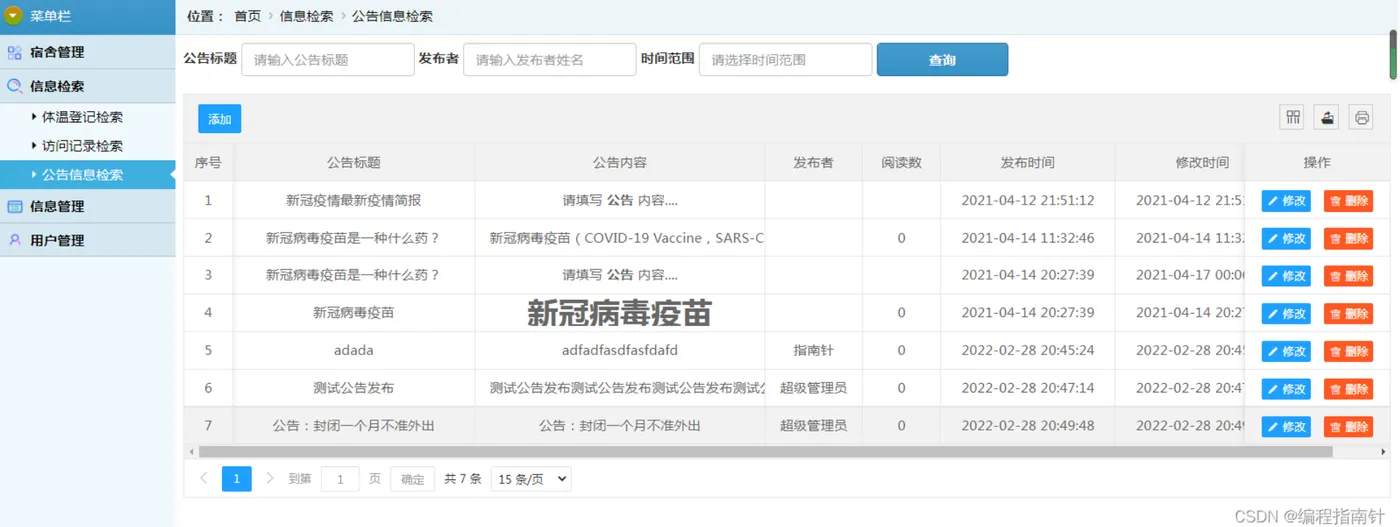Click the 发布者 column header

click(813, 162)
